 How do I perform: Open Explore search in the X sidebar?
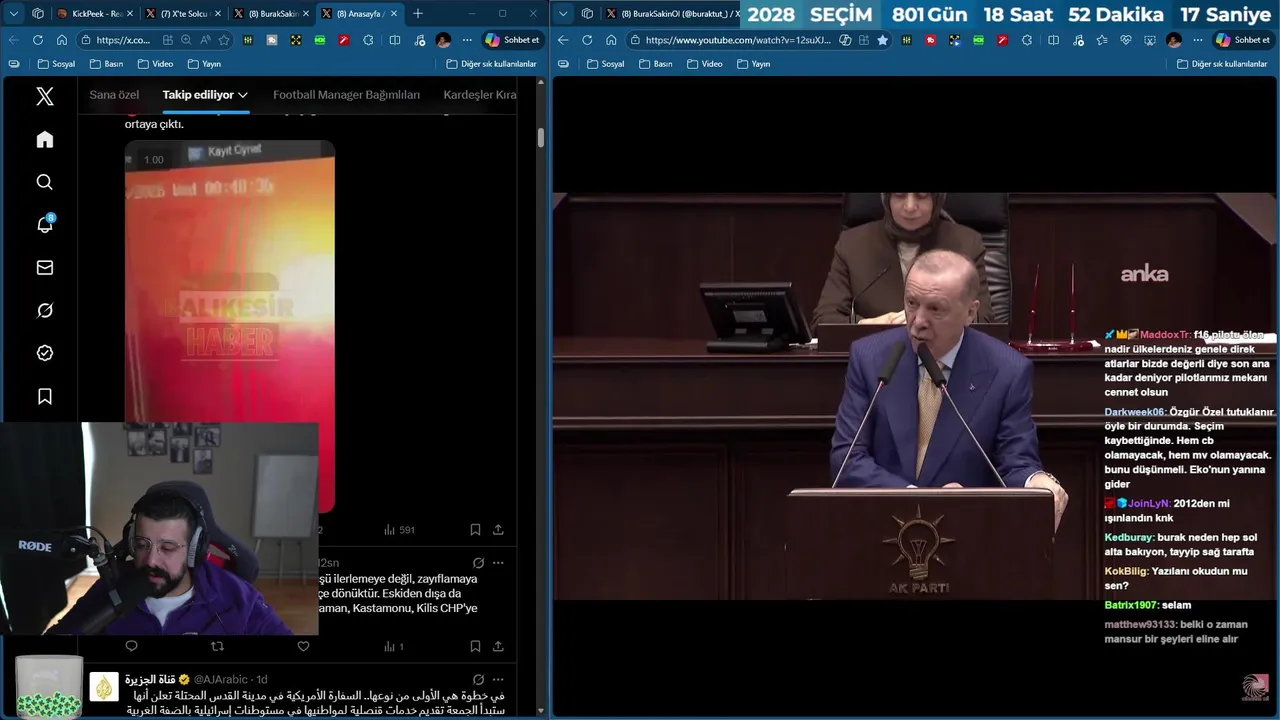tap(45, 182)
